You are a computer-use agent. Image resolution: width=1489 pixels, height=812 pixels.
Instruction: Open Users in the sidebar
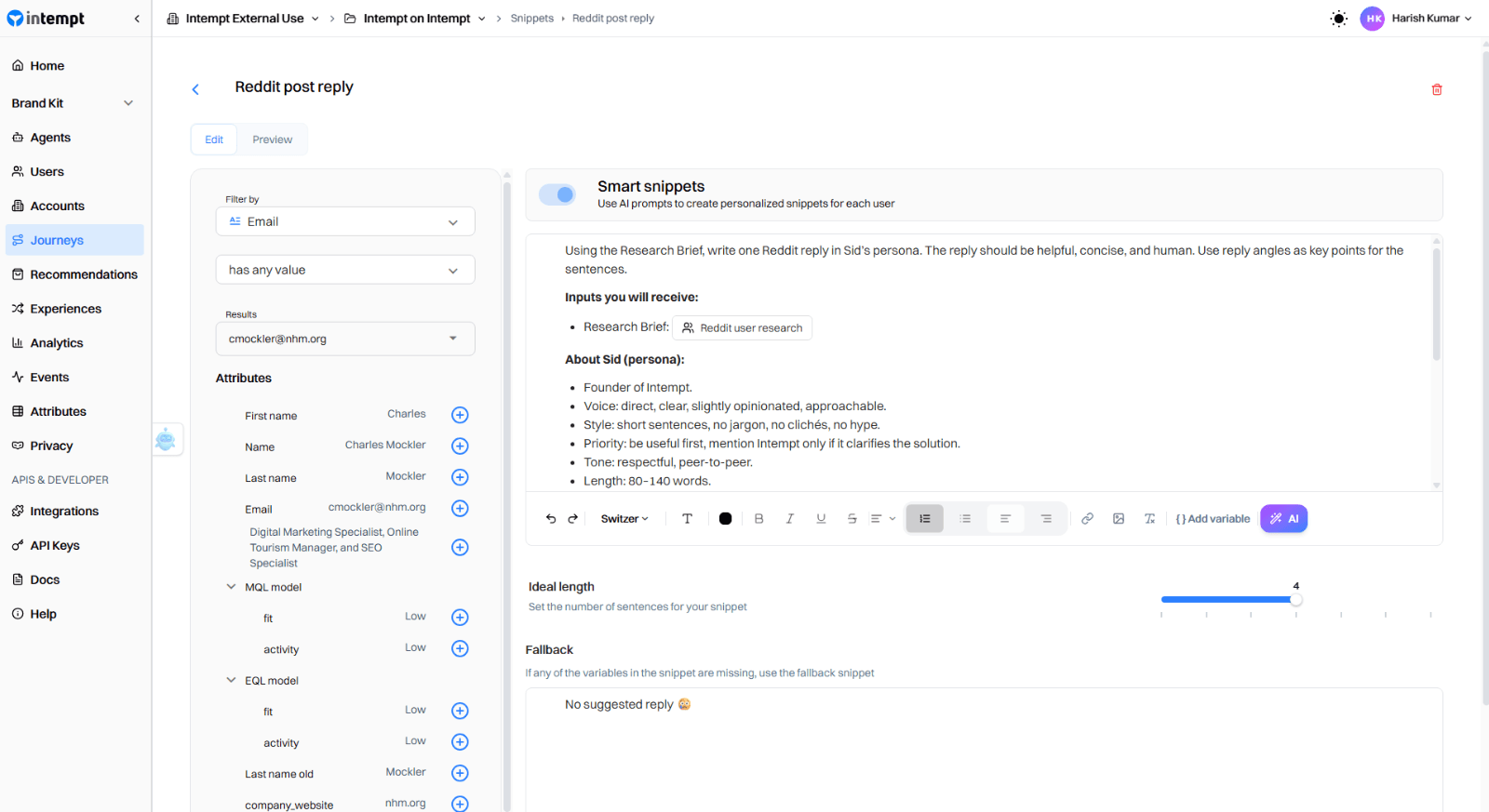[74, 172]
